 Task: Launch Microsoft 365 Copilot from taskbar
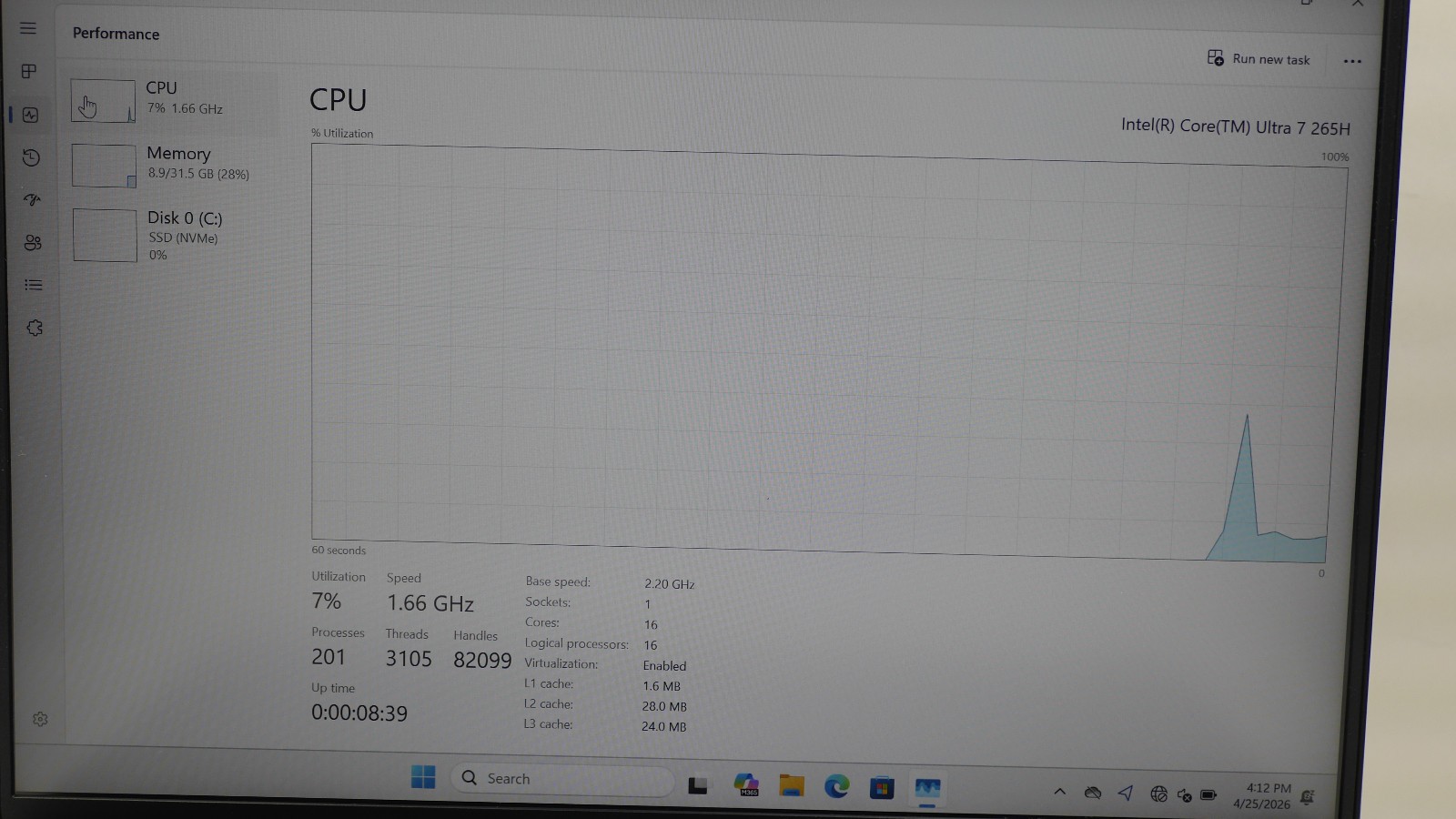pyautogui.click(x=746, y=784)
